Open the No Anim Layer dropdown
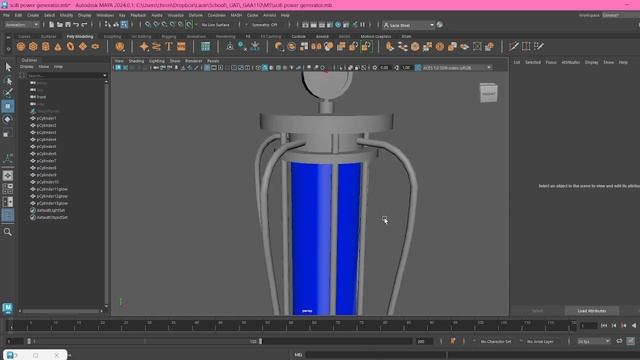This screenshot has width=640, height=360. [541, 341]
